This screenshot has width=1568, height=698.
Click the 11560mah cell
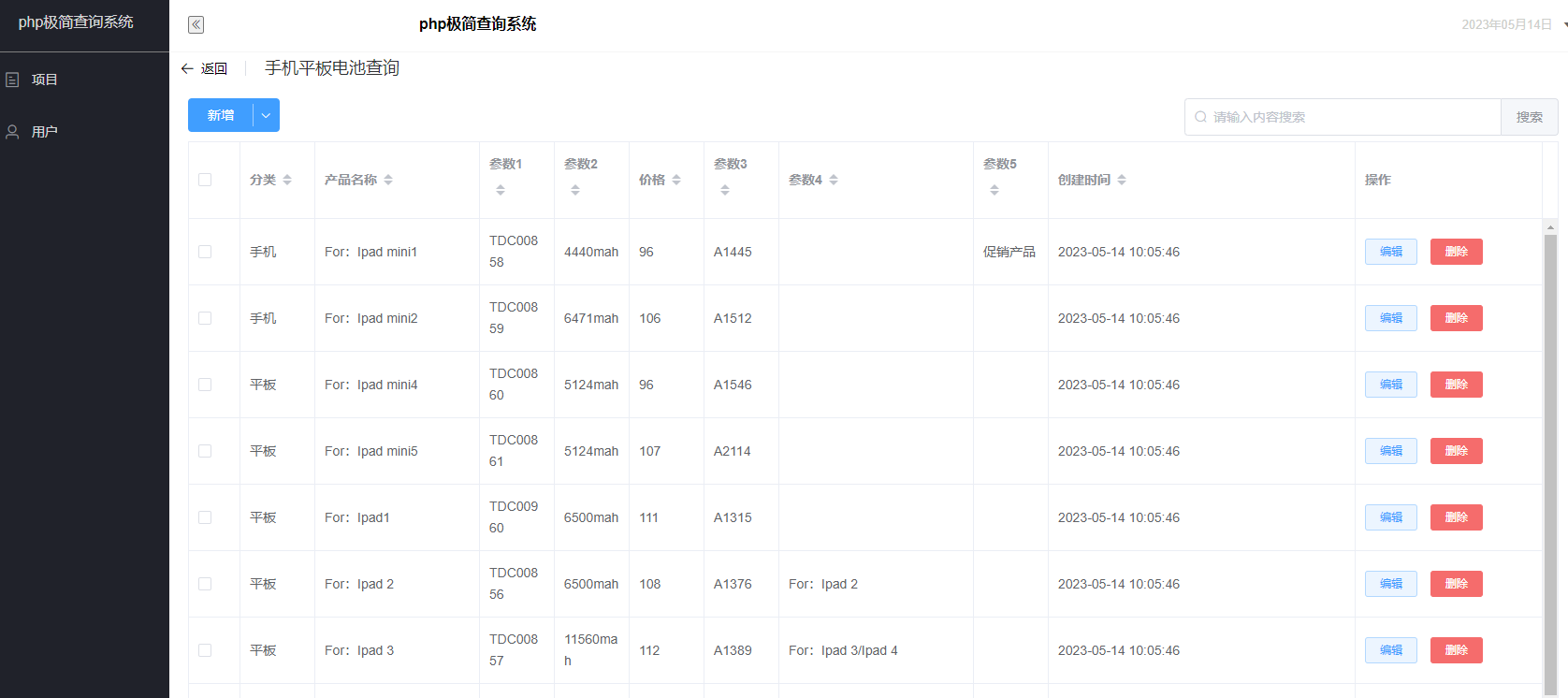[x=591, y=650]
